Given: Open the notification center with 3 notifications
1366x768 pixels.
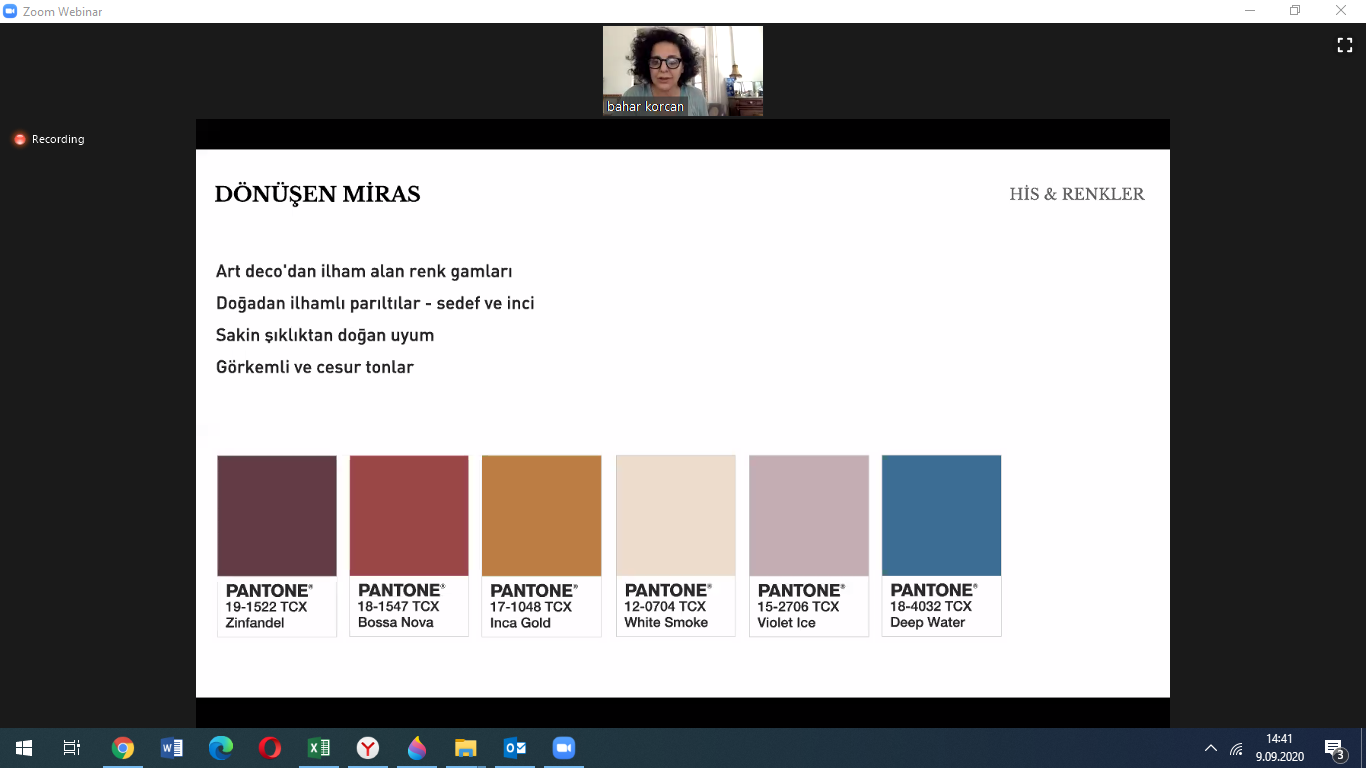Looking at the screenshot, I should click(x=1334, y=748).
